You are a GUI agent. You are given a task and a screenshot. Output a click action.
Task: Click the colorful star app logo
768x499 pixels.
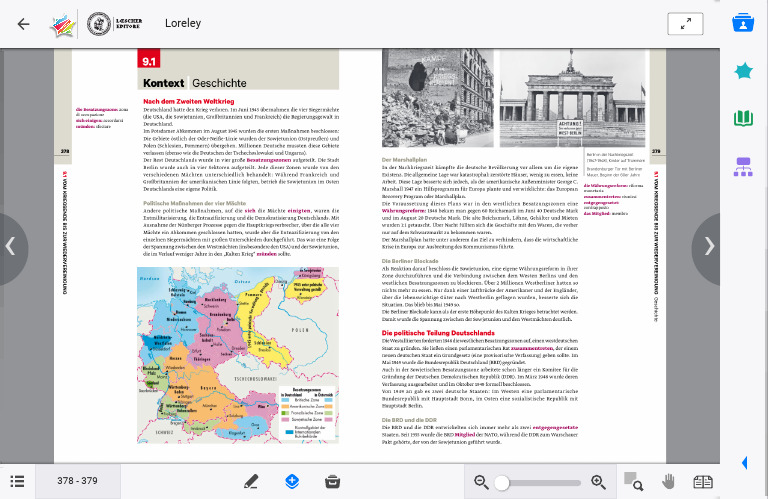(x=63, y=24)
